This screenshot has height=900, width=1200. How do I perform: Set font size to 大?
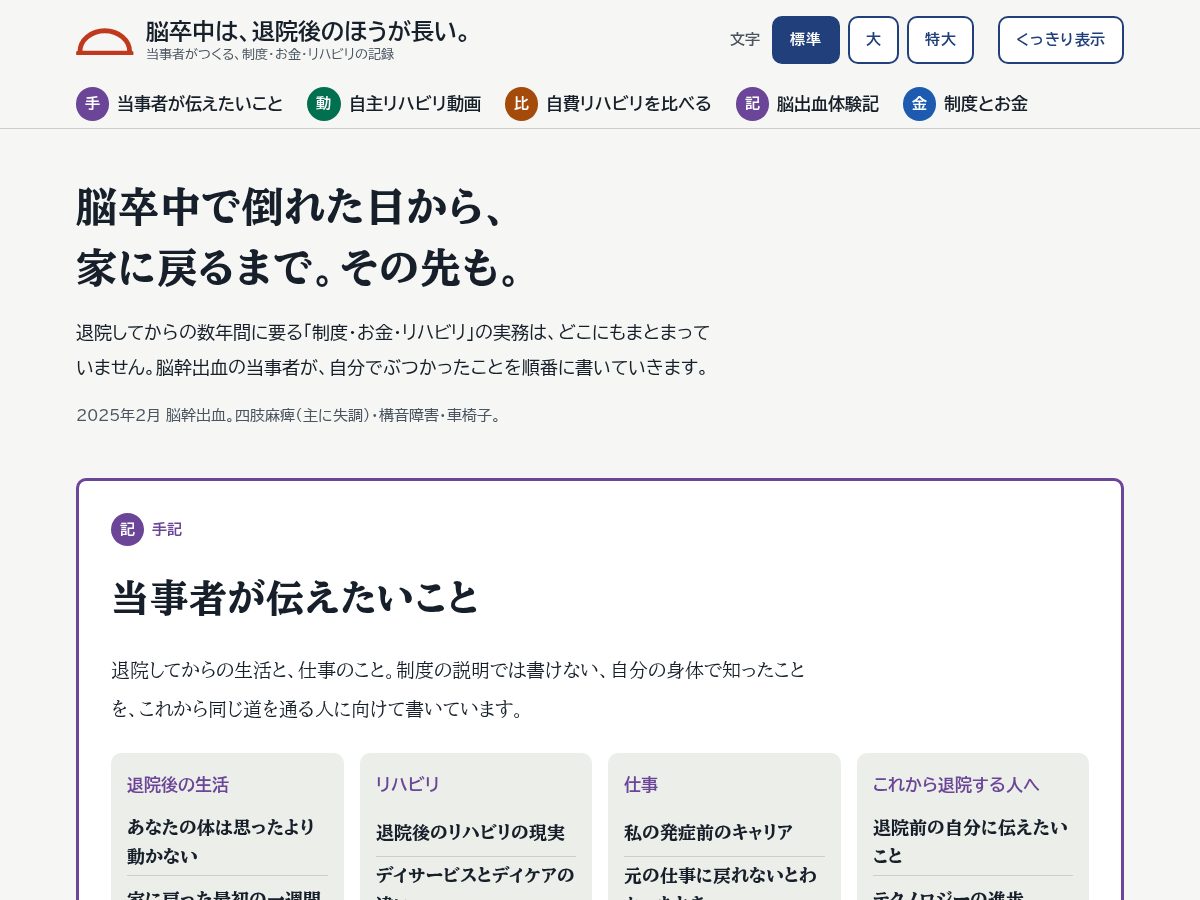click(873, 40)
